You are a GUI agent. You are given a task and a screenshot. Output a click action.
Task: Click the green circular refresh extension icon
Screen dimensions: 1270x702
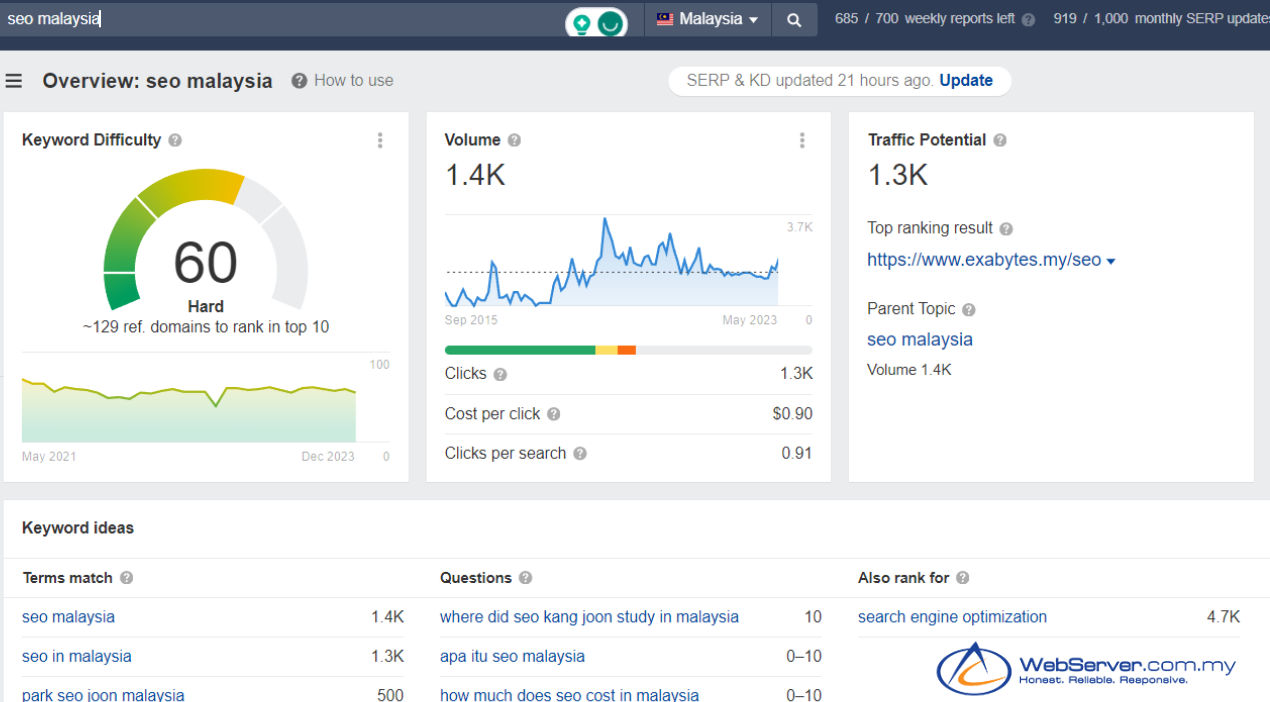coord(610,24)
